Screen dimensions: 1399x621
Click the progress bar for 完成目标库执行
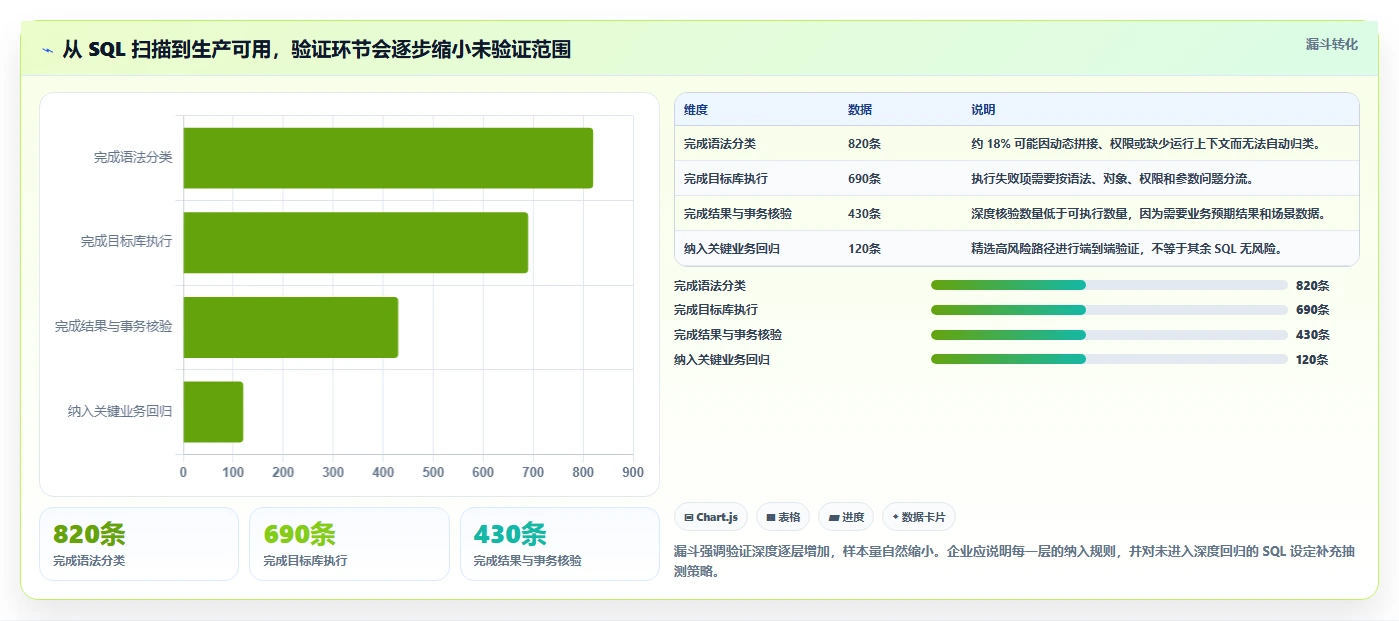1109,310
